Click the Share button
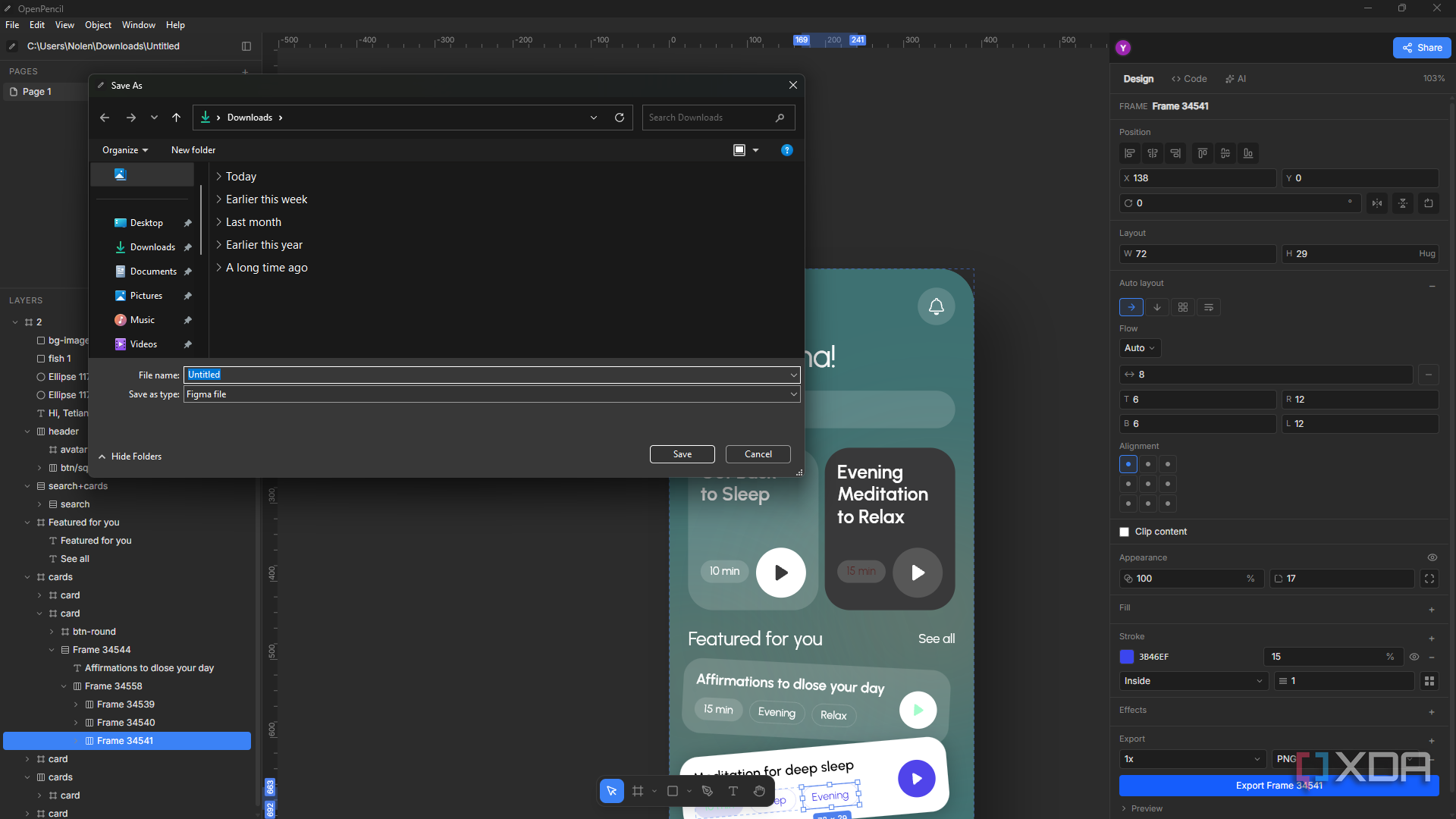The width and height of the screenshot is (1456, 819). [x=1422, y=48]
